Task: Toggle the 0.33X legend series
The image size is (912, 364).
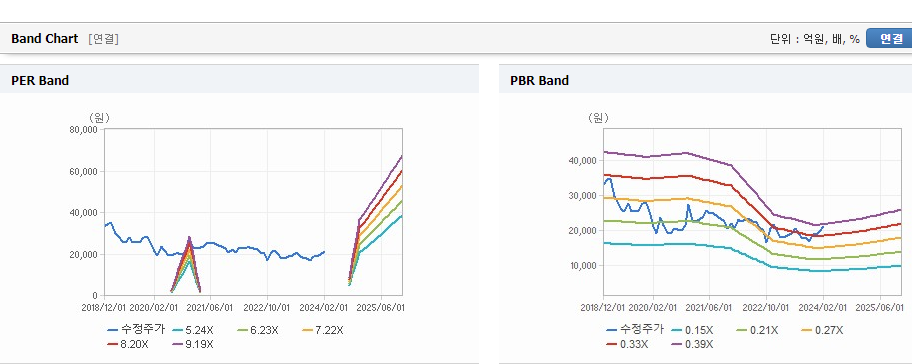Action: click(x=626, y=344)
